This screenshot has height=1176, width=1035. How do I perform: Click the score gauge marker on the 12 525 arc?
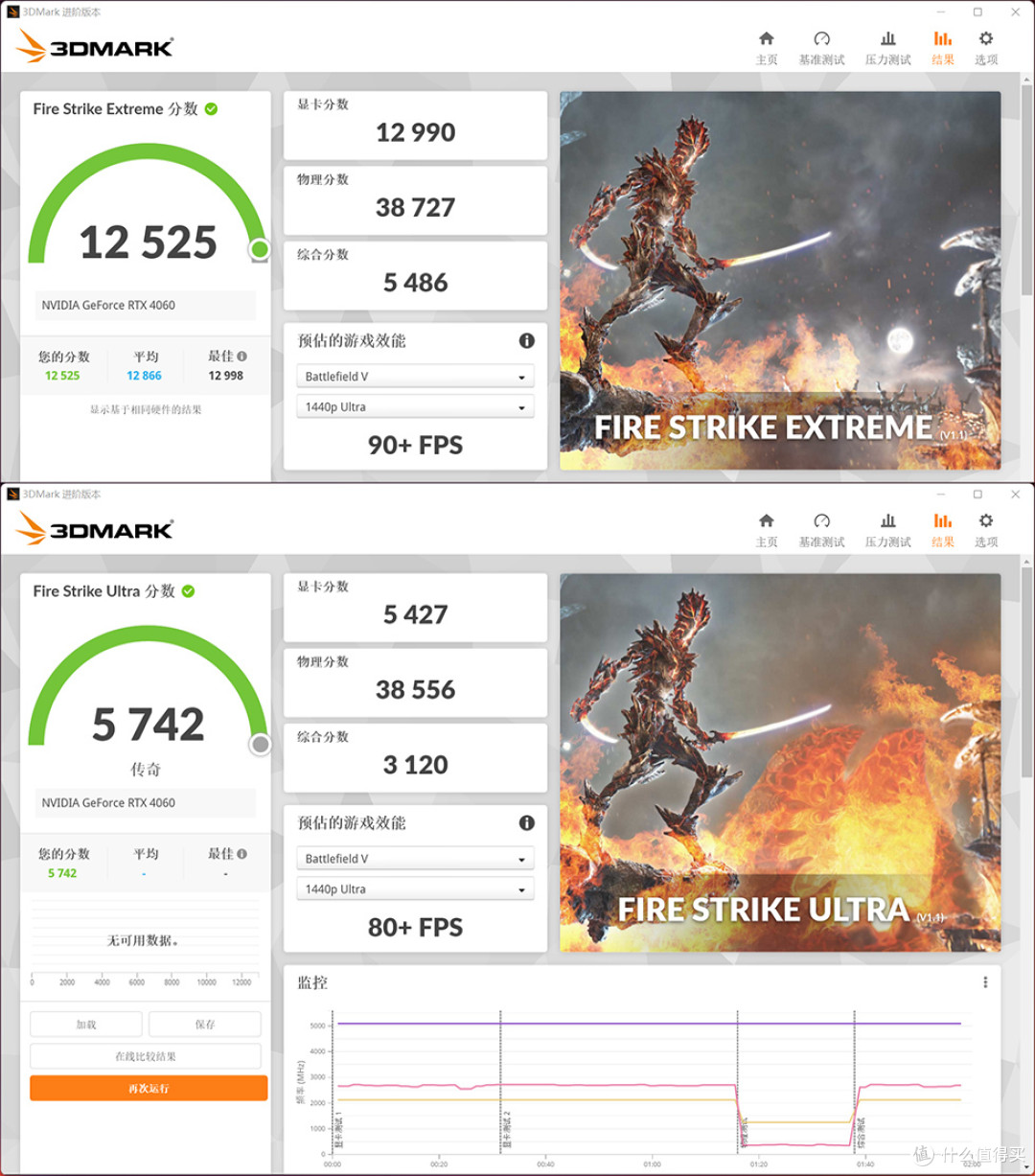pyautogui.click(x=260, y=250)
